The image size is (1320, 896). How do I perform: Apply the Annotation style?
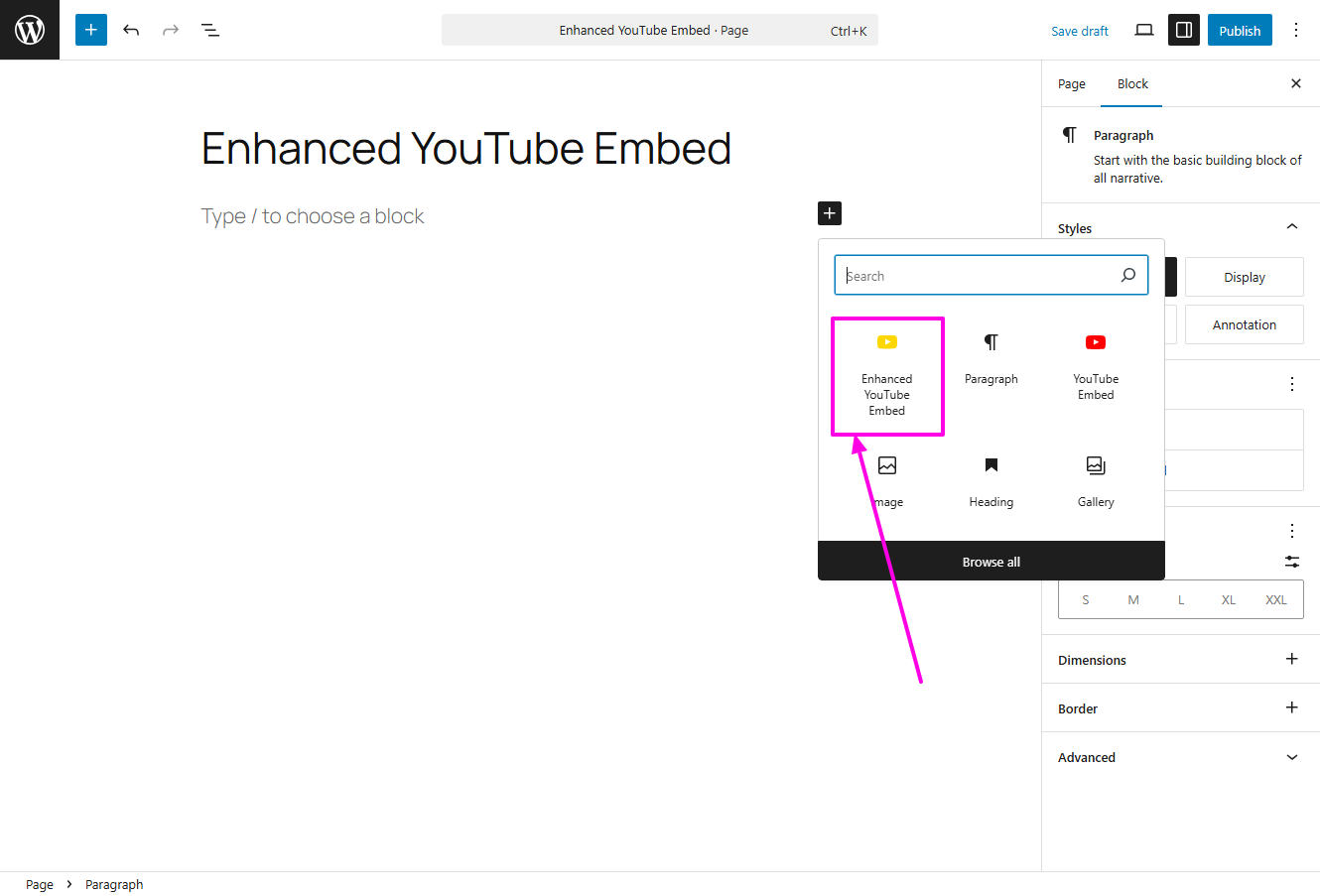[x=1245, y=324]
